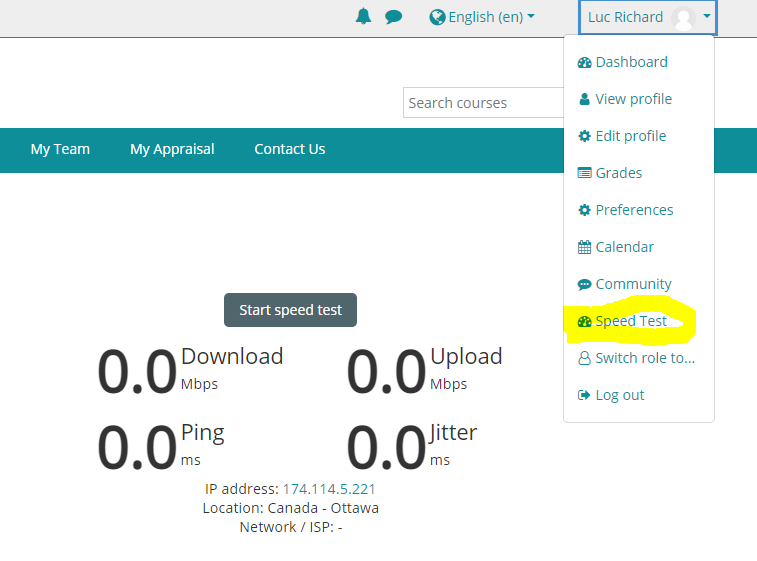Click the Edit profile gear icon
This screenshot has width=757, height=561.
pos(585,136)
